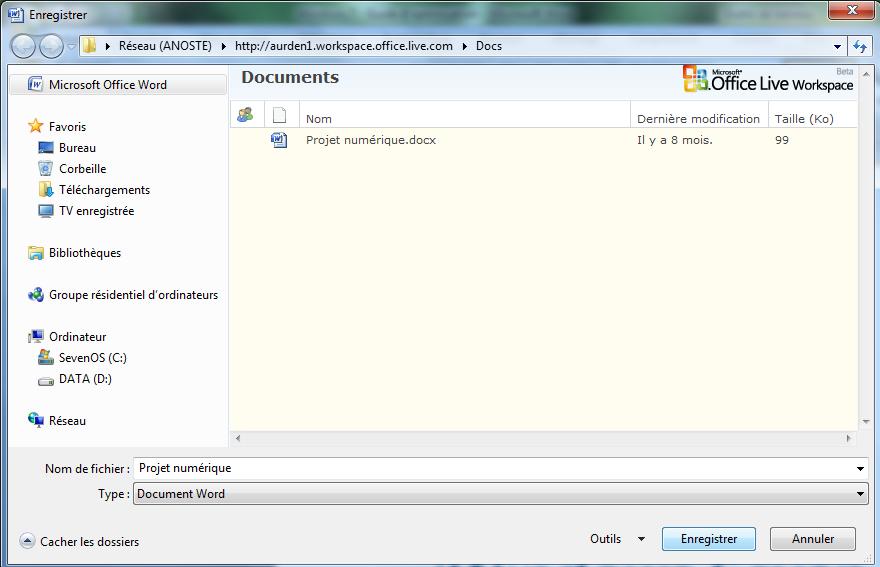
Task: Expand the arrow before Réseau (ANOSTE) breadcrumb
Action: click(x=107, y=46)
